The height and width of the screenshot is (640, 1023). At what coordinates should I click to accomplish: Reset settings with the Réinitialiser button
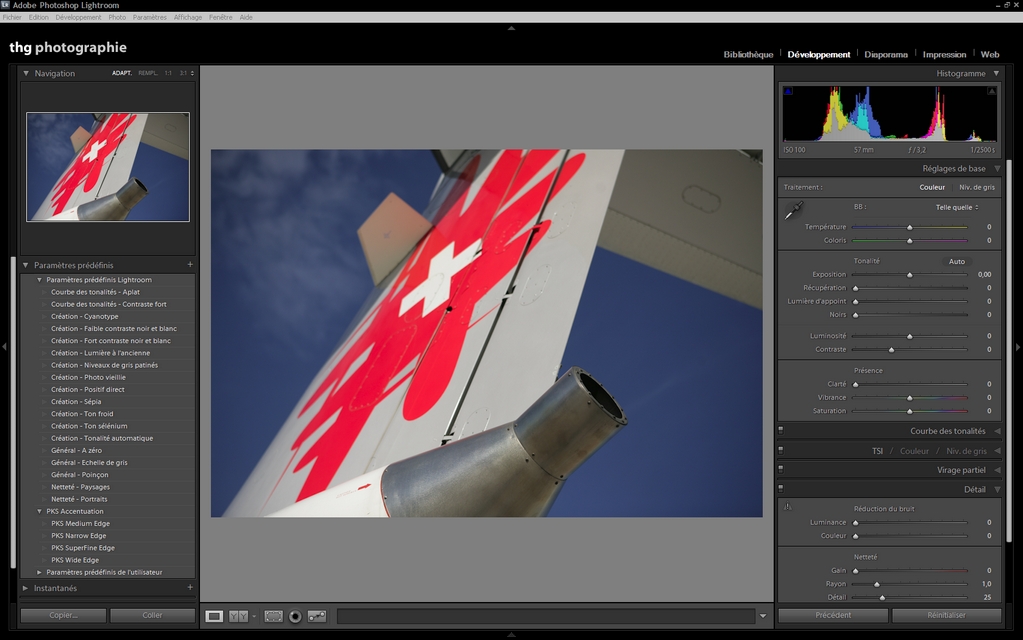947,615
